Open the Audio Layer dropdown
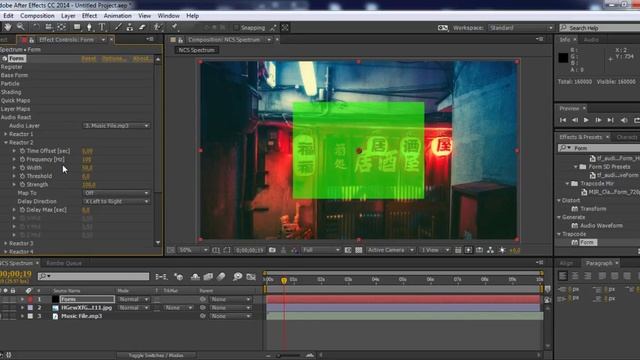 [117, 126]
